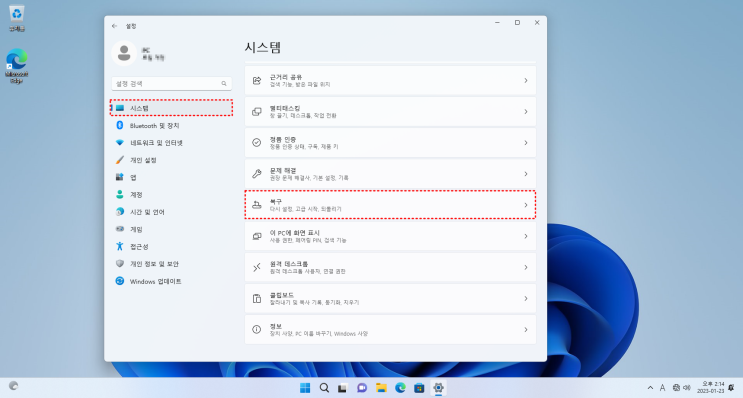Click the user account avatar
743x398 pixels.
coord(124,53)
